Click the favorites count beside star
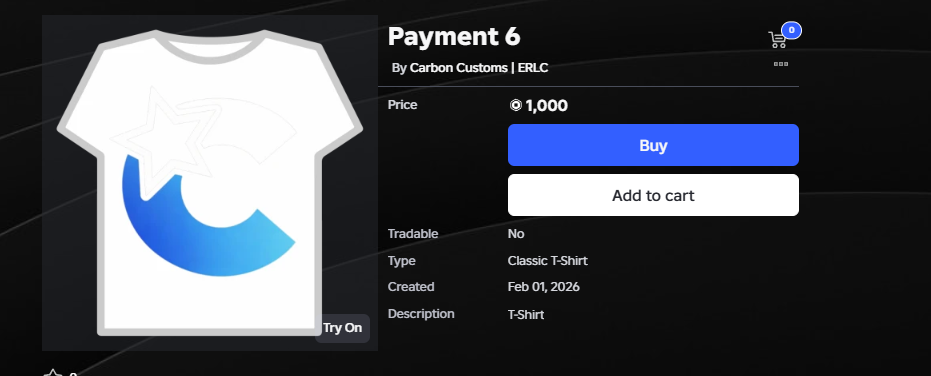The width and height of the screenshot is (931, 376). (73, 374)
